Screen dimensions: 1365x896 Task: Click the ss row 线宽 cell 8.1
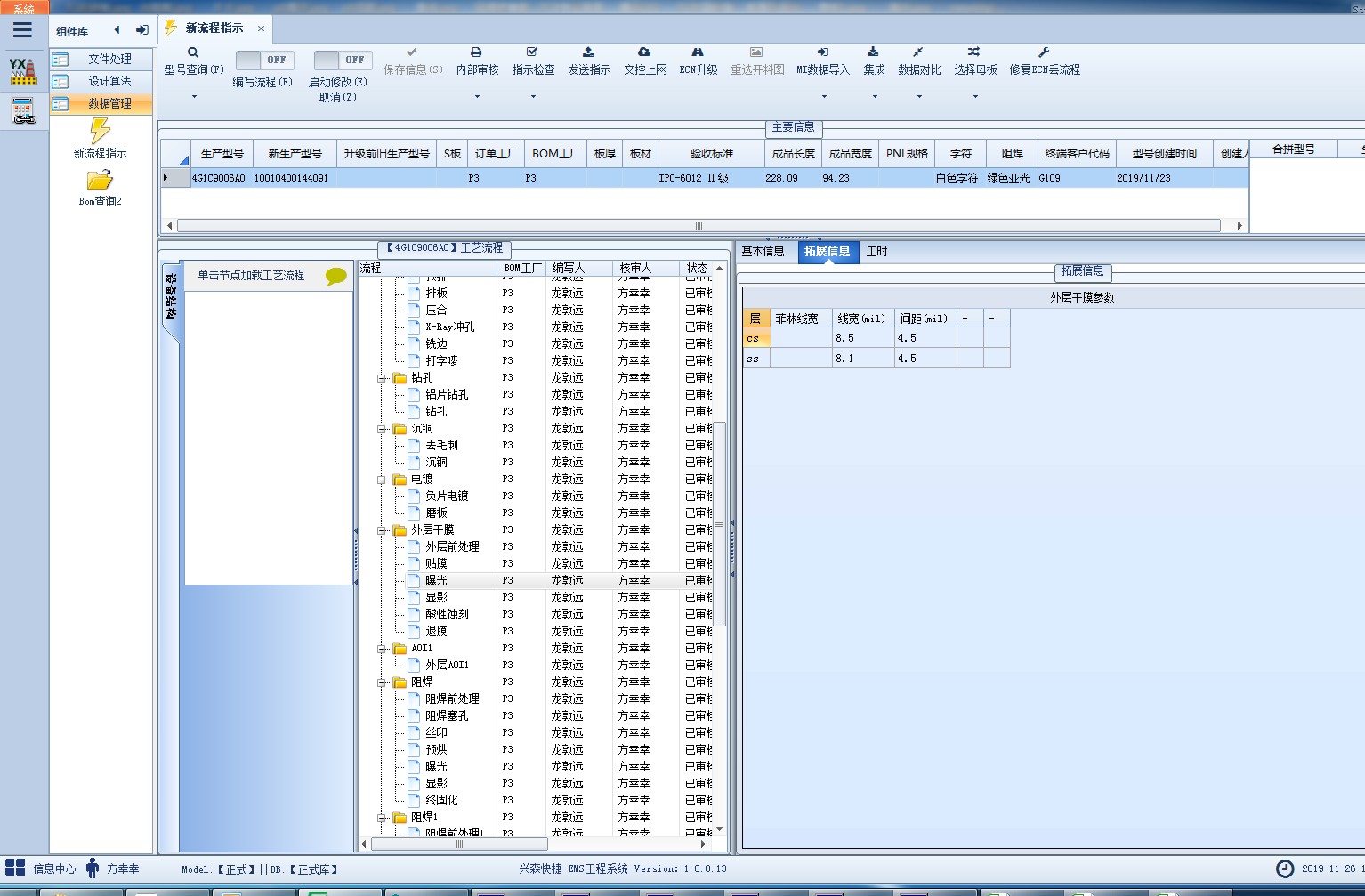pos(863,359)
